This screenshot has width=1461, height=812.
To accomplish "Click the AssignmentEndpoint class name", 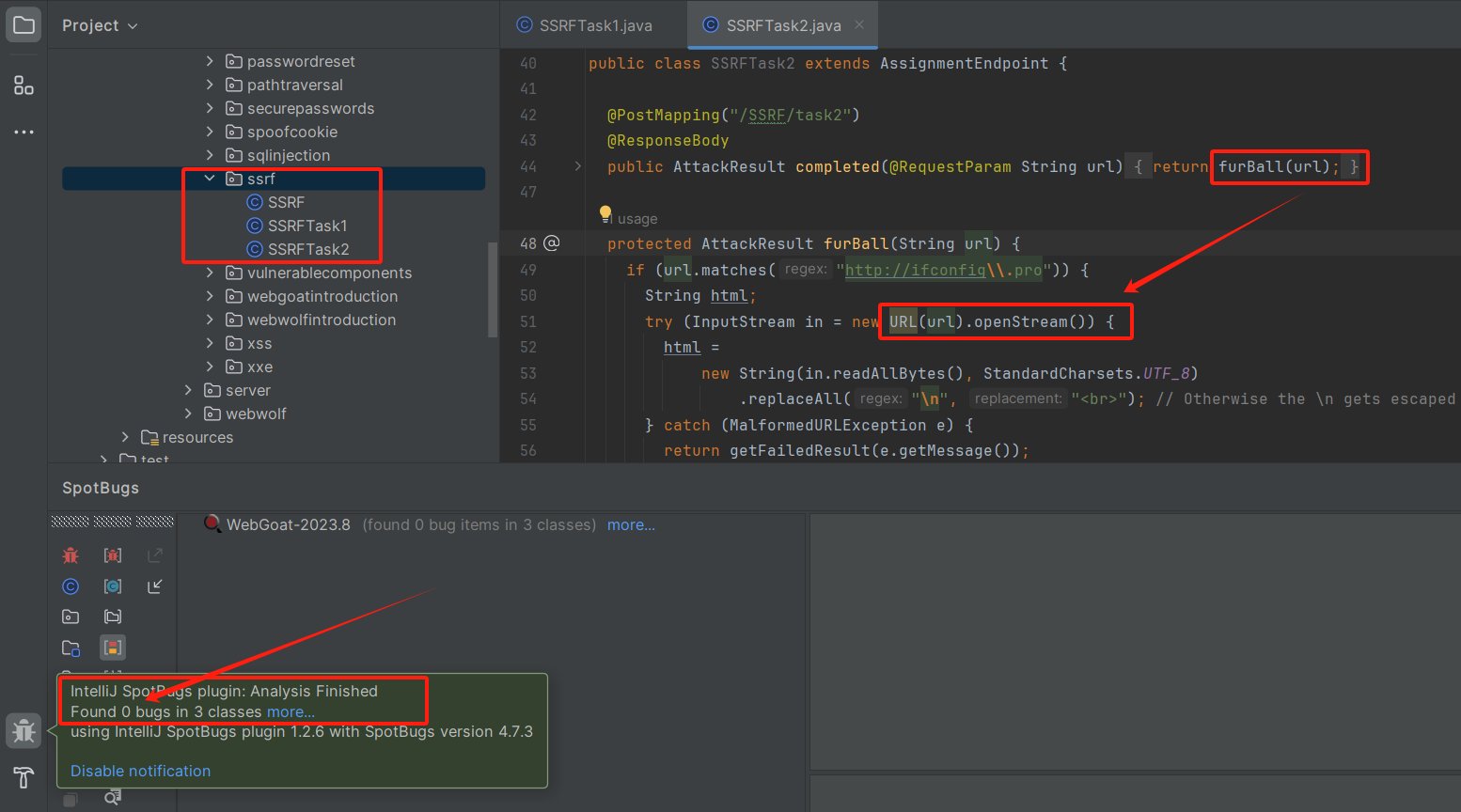I will (964, 63).
